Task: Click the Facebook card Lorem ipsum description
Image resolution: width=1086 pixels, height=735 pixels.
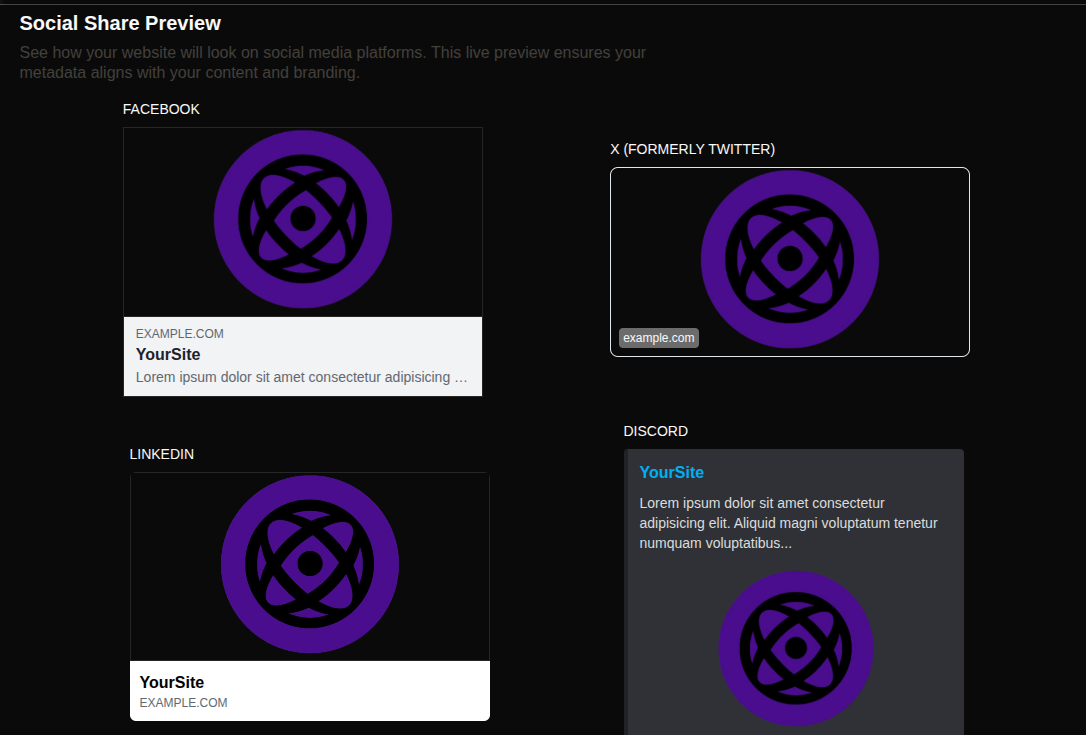Action: coord(301,378)
